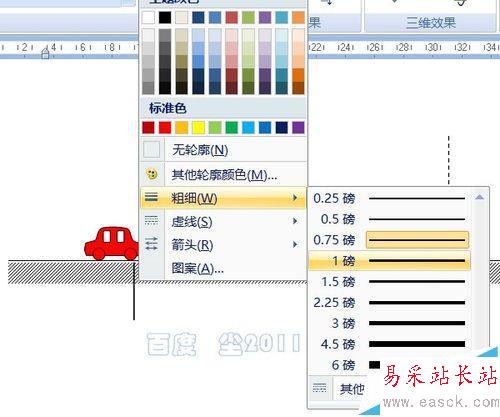Expand the 虚线 submenu arrow
Image resolution: width=500 pixels, height=417 pixels.
click(295, 221)
